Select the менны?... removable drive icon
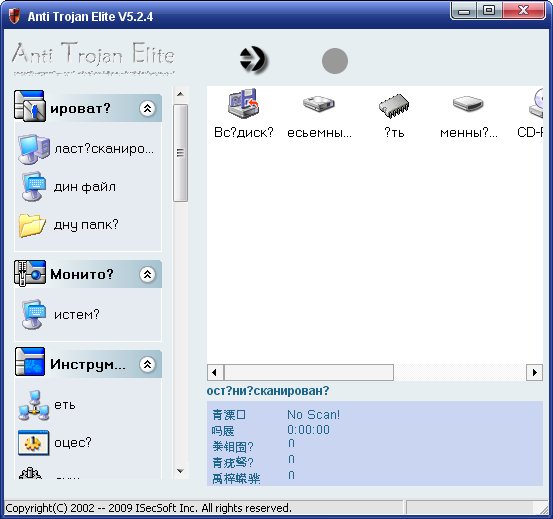The image size is (553, 519). pyautogui.click(x=468, y=104)
